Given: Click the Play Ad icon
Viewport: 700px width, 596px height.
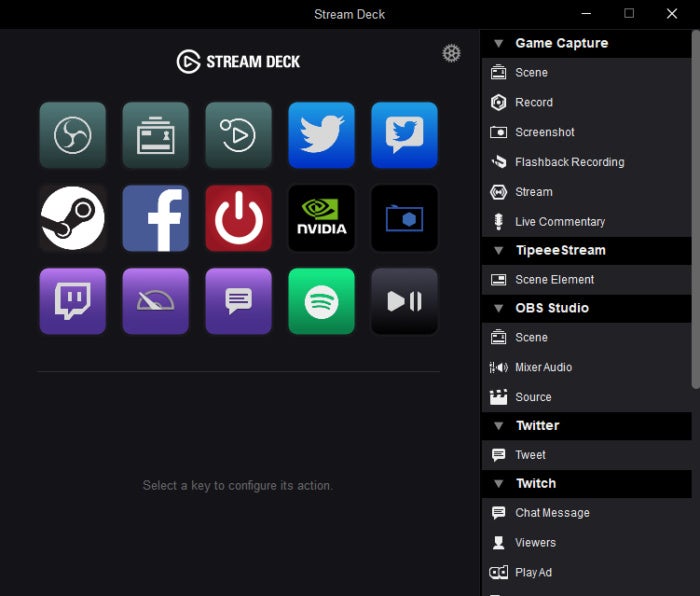Looking at the screenshot, I should 498,572.
